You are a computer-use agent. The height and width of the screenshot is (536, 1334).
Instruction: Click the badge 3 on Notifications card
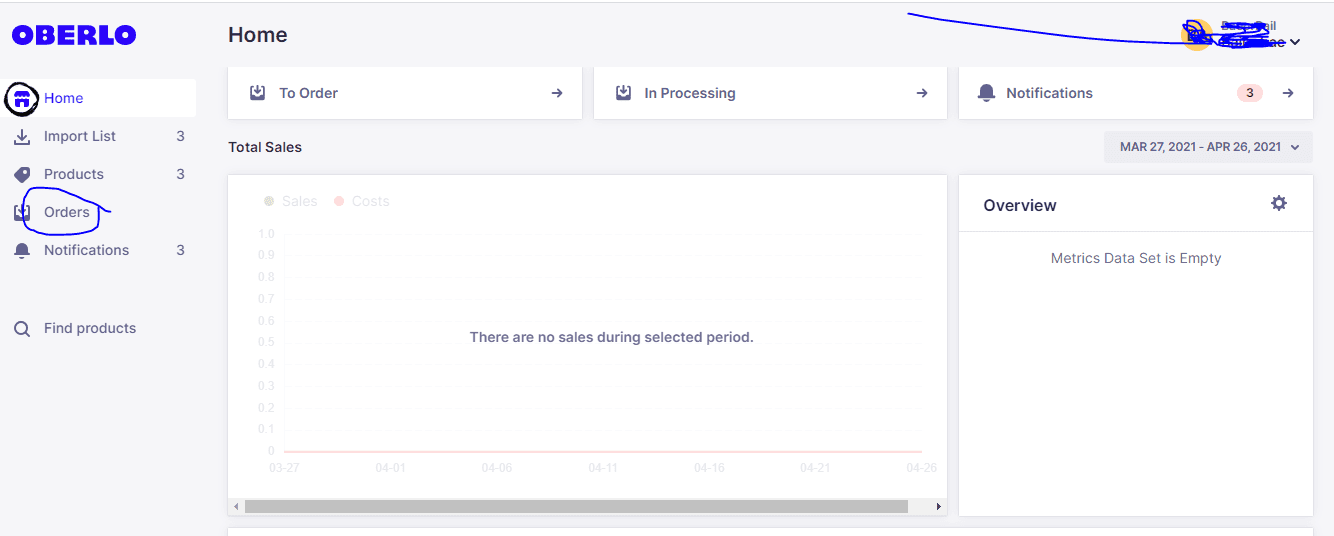click(1250, 93)
